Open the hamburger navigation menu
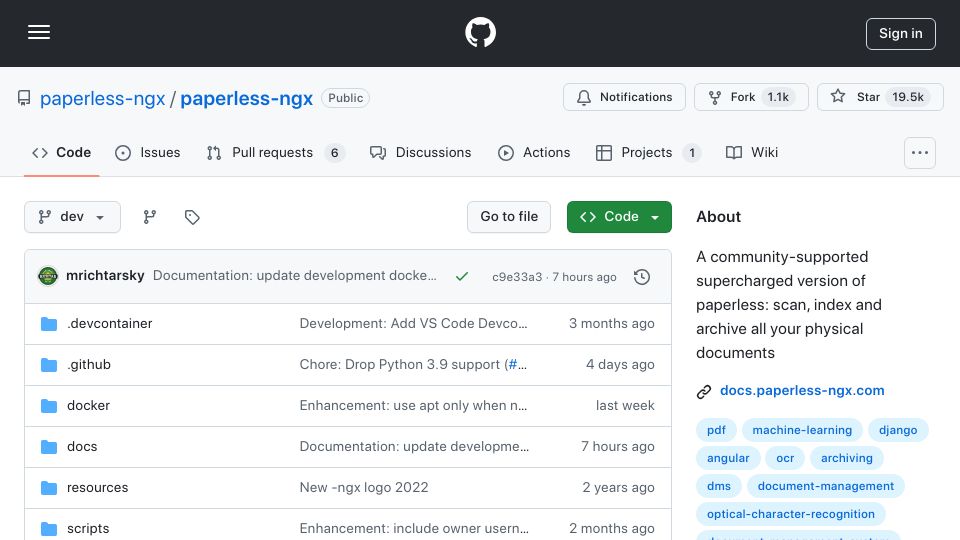 click(x=39, y=32)
